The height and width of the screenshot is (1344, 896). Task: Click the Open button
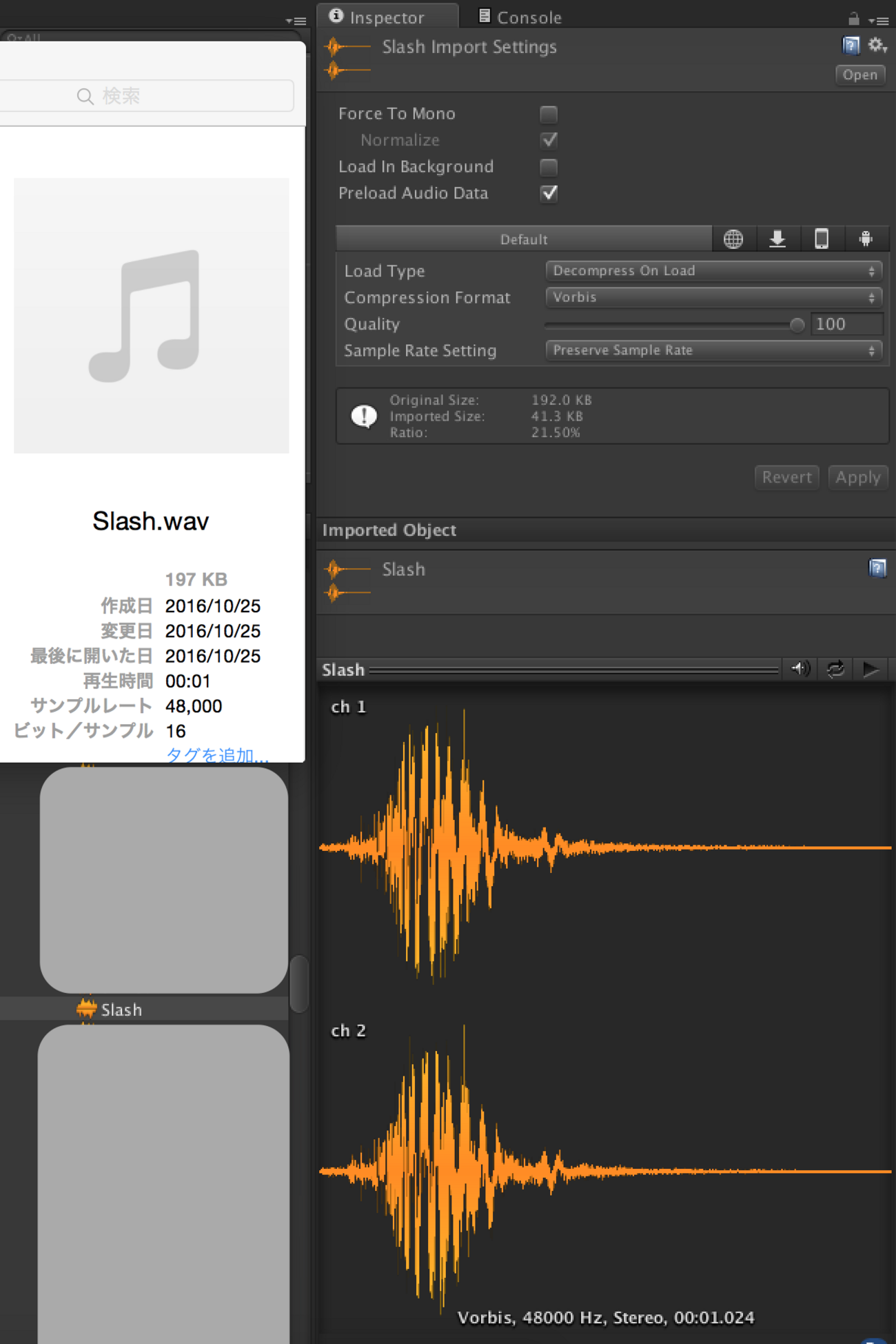point(859,75)
